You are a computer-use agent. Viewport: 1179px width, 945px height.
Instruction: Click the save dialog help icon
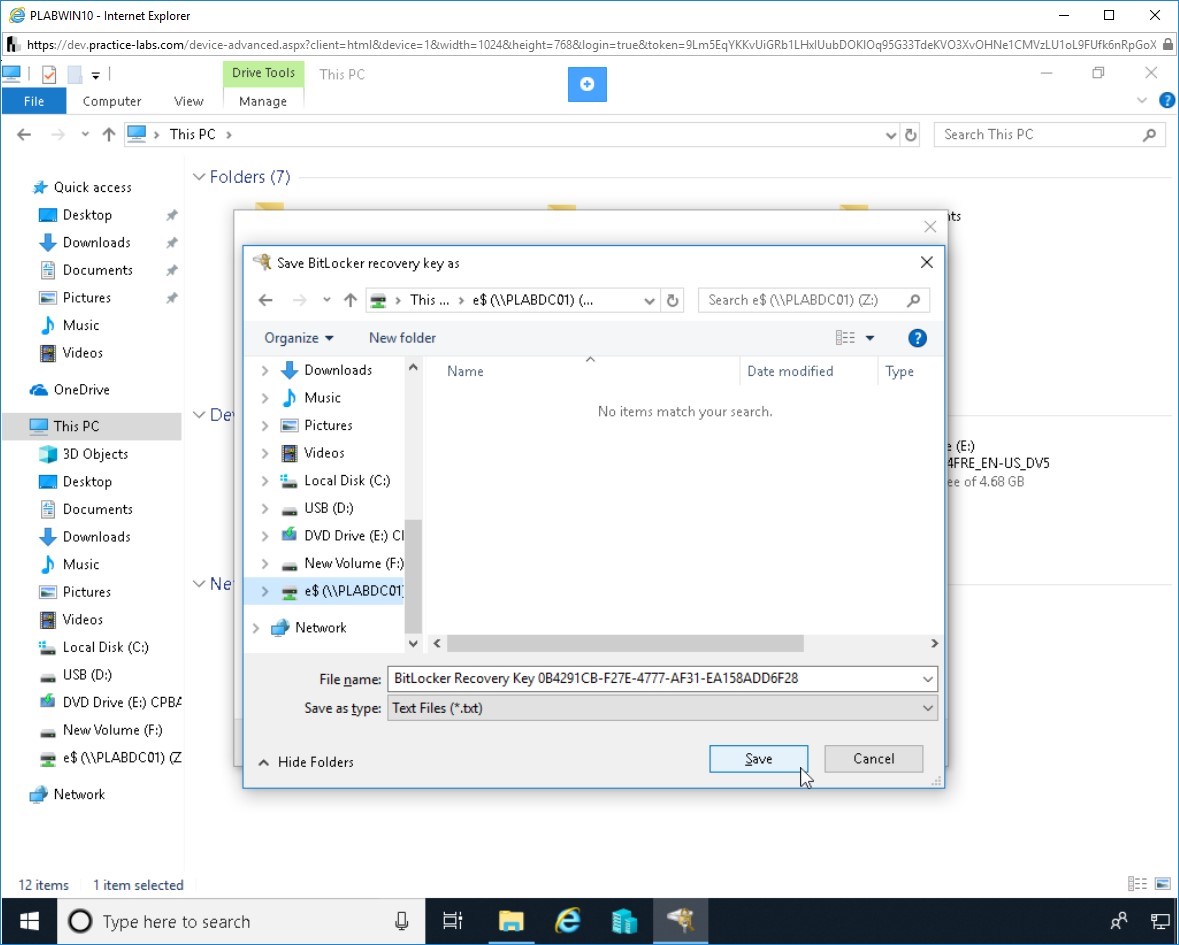[917, 338]
